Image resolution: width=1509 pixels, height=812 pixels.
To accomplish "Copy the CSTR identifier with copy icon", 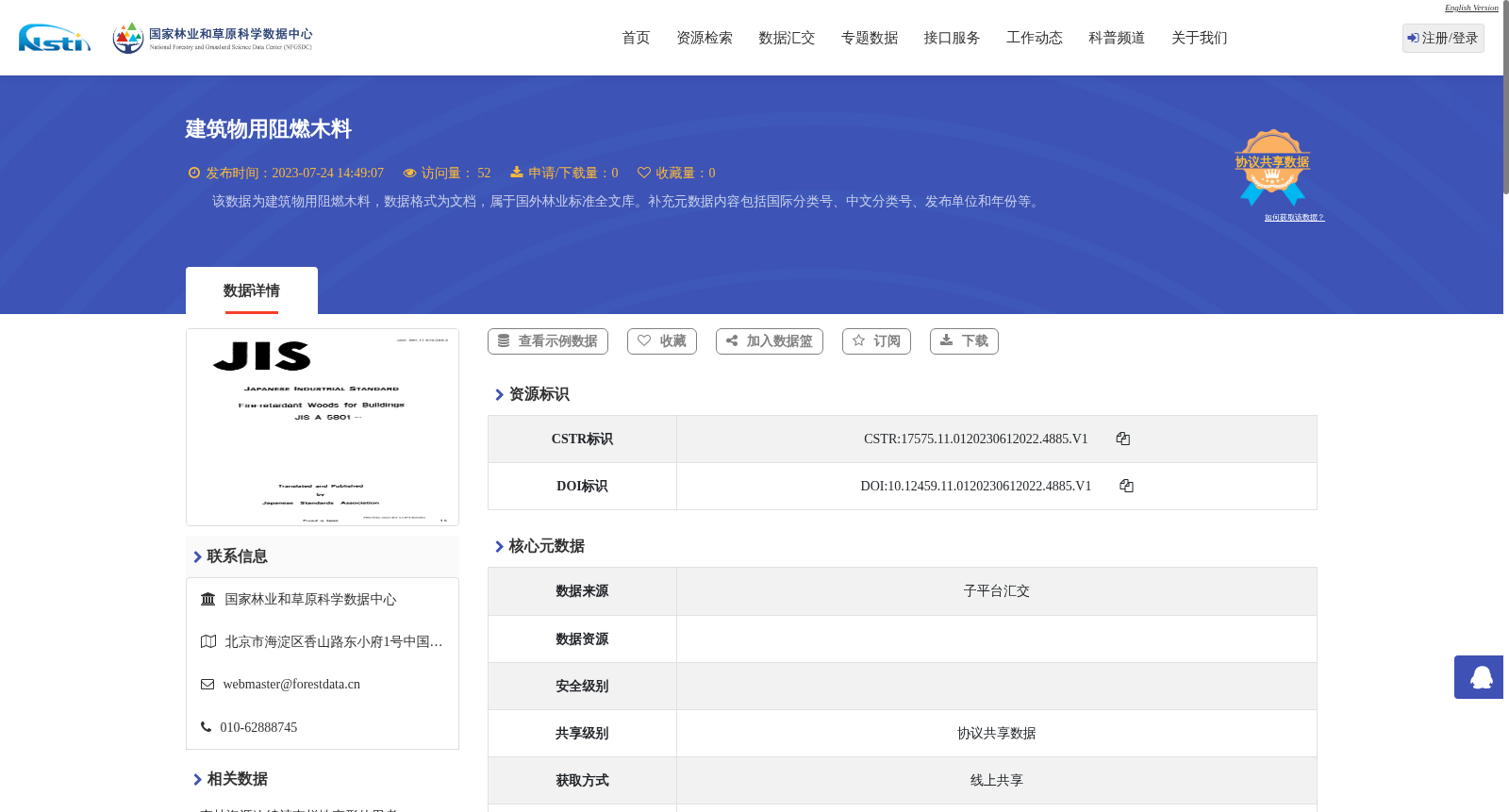I will (1122, 439).
